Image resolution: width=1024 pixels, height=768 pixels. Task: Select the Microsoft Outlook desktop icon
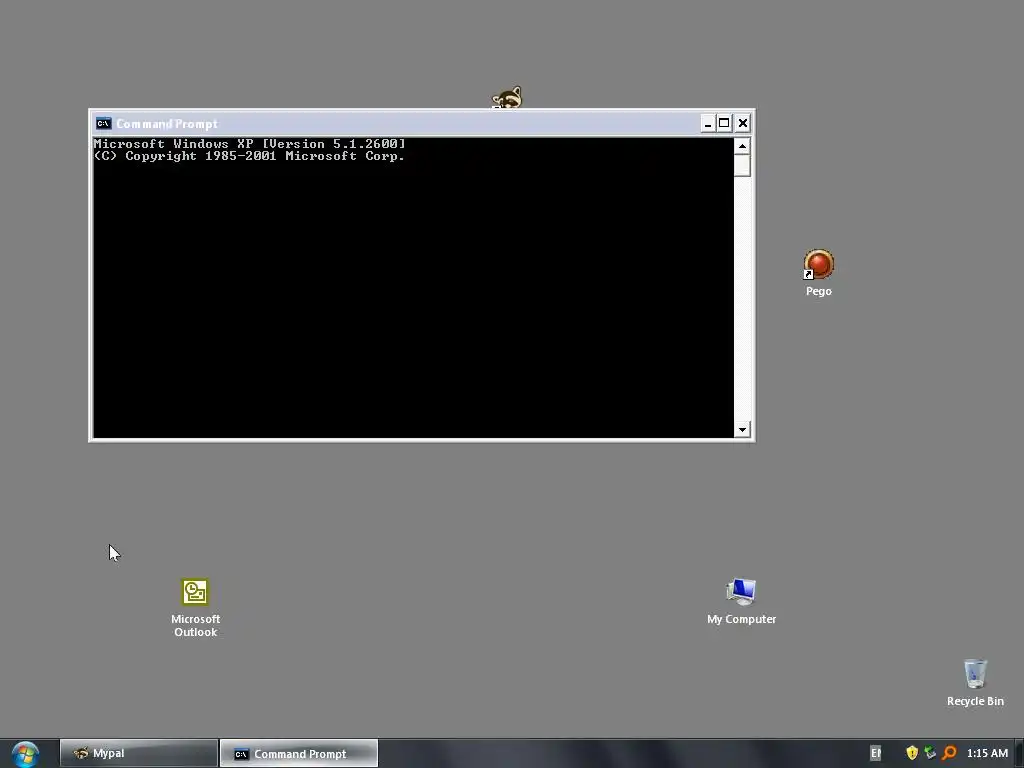[x=195, y=608]
